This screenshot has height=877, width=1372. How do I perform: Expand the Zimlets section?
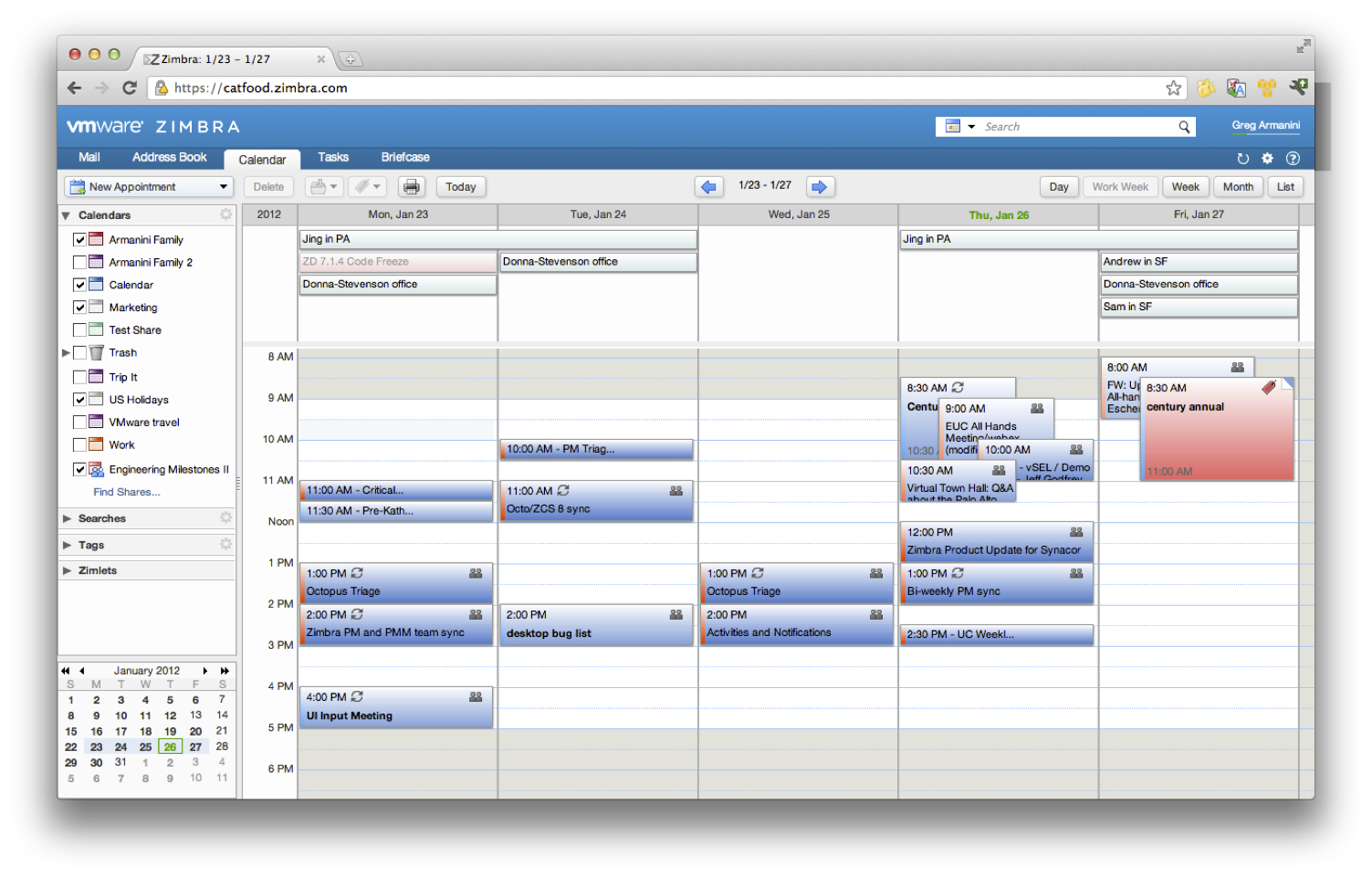(67, 570)
